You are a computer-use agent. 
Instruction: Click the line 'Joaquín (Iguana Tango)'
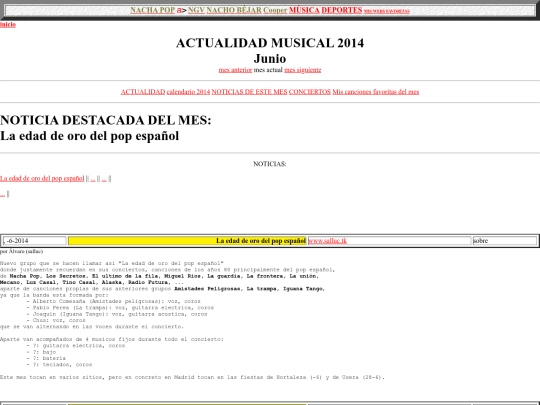click(x=117, y=314)
